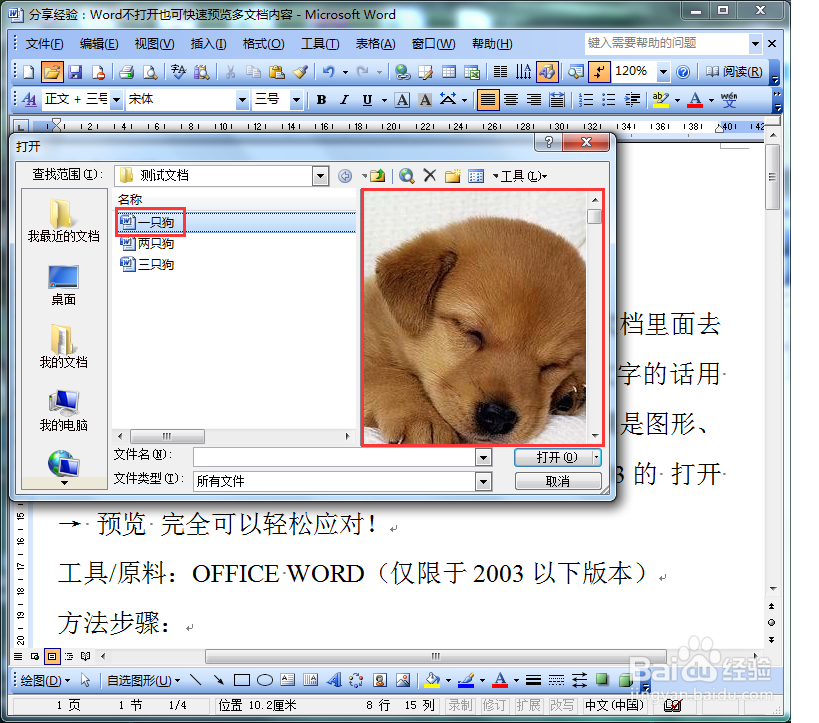Click the Insert Table icon
The image size is (819, 723).
448,70
